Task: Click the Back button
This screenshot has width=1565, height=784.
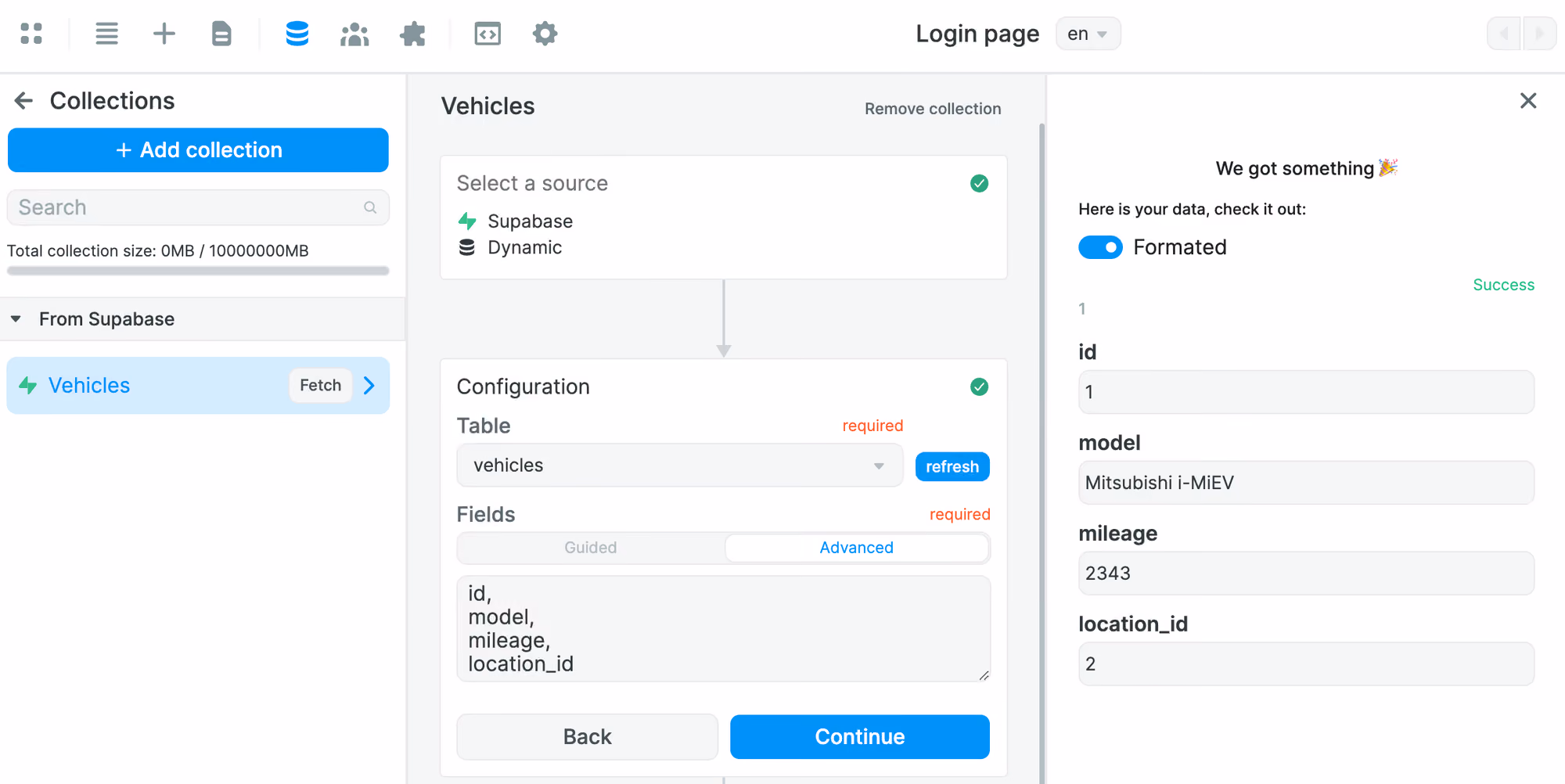Action: 587,737
